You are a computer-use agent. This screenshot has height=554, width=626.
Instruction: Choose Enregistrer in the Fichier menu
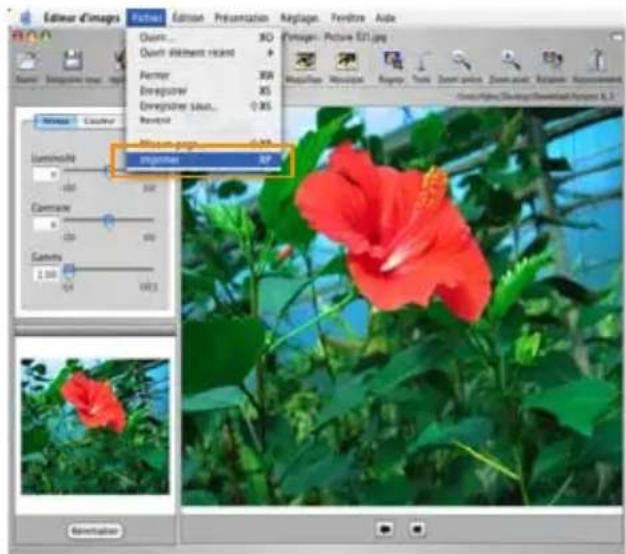[x=204, y=91]
